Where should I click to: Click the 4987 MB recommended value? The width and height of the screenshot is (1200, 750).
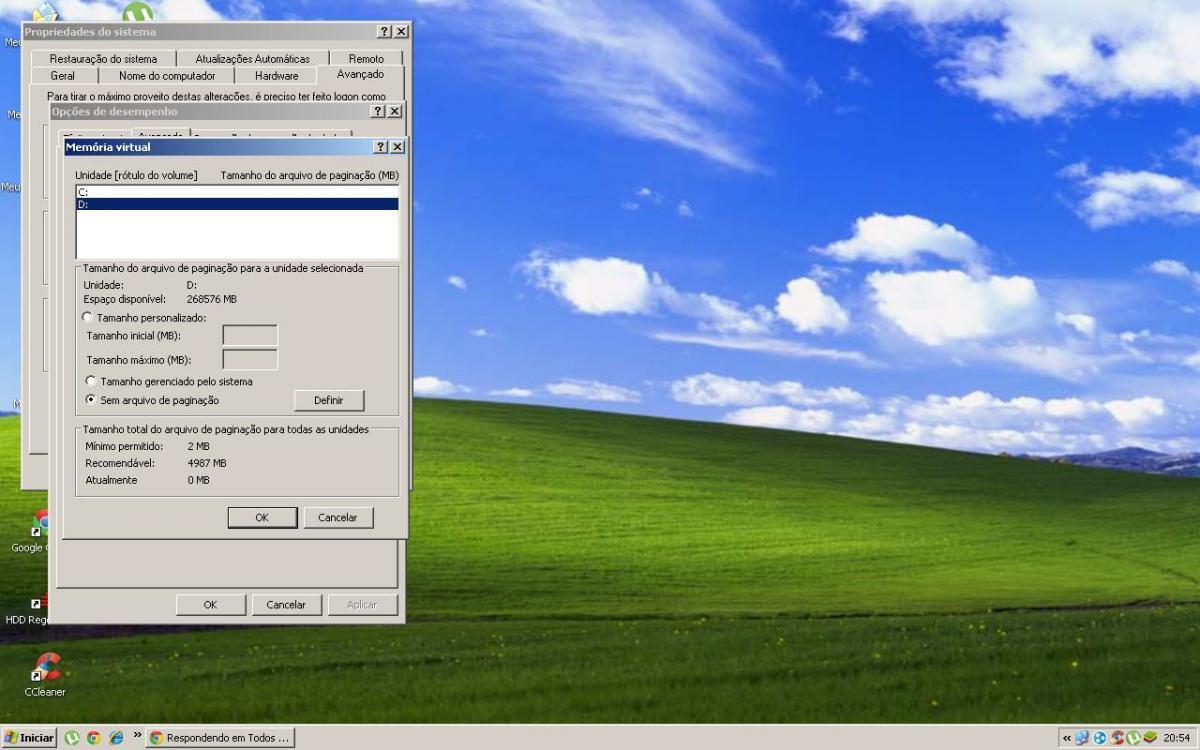coord(207,463)
